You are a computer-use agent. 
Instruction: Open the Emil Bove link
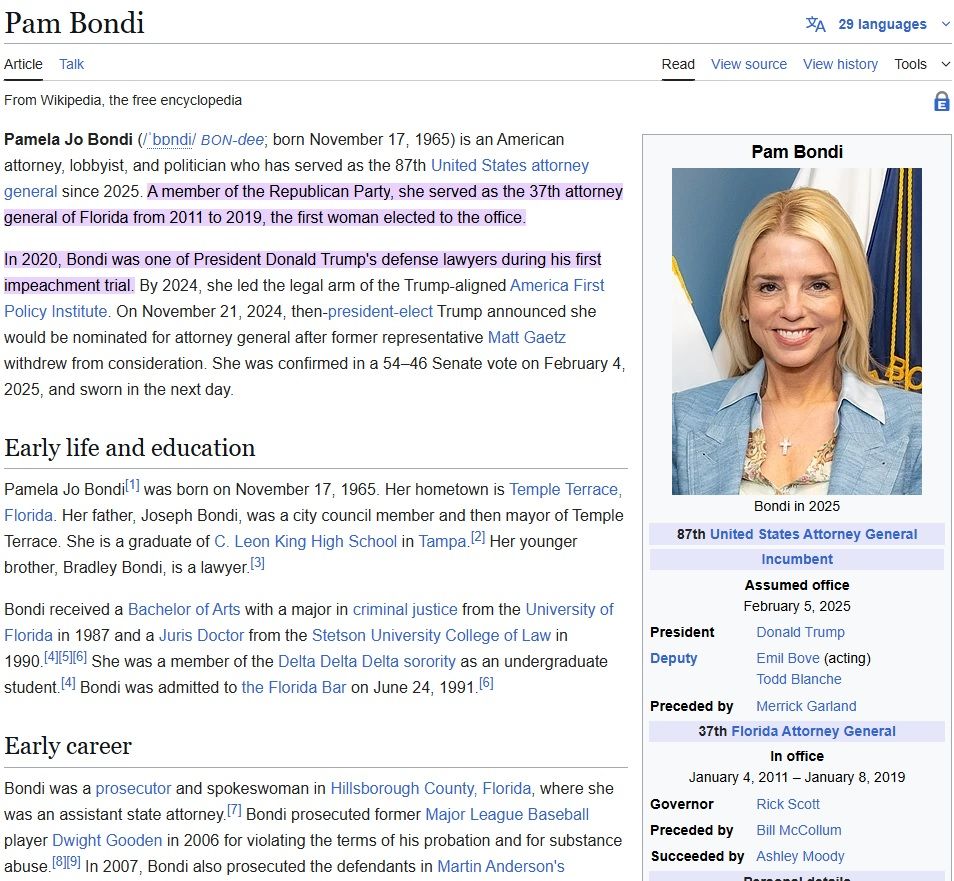pyautogui.click(x=787, y=658)
